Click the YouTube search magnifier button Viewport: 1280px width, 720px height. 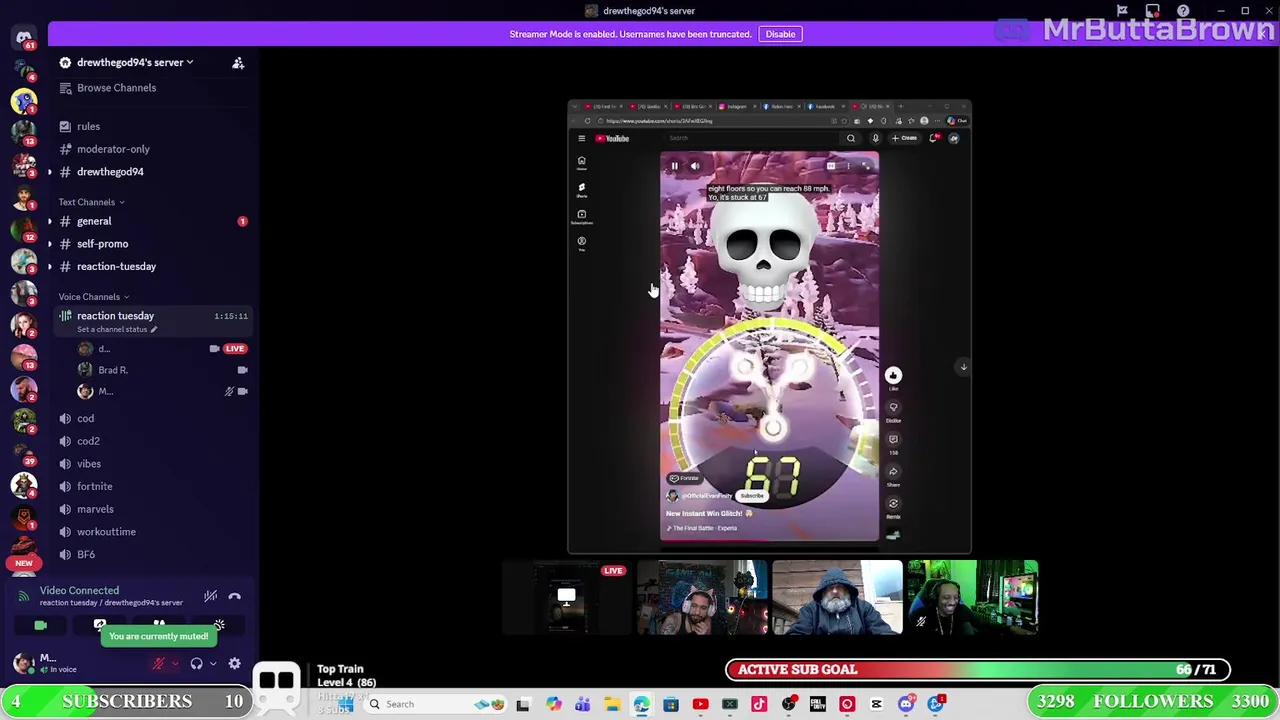click(x=851, y=139)
